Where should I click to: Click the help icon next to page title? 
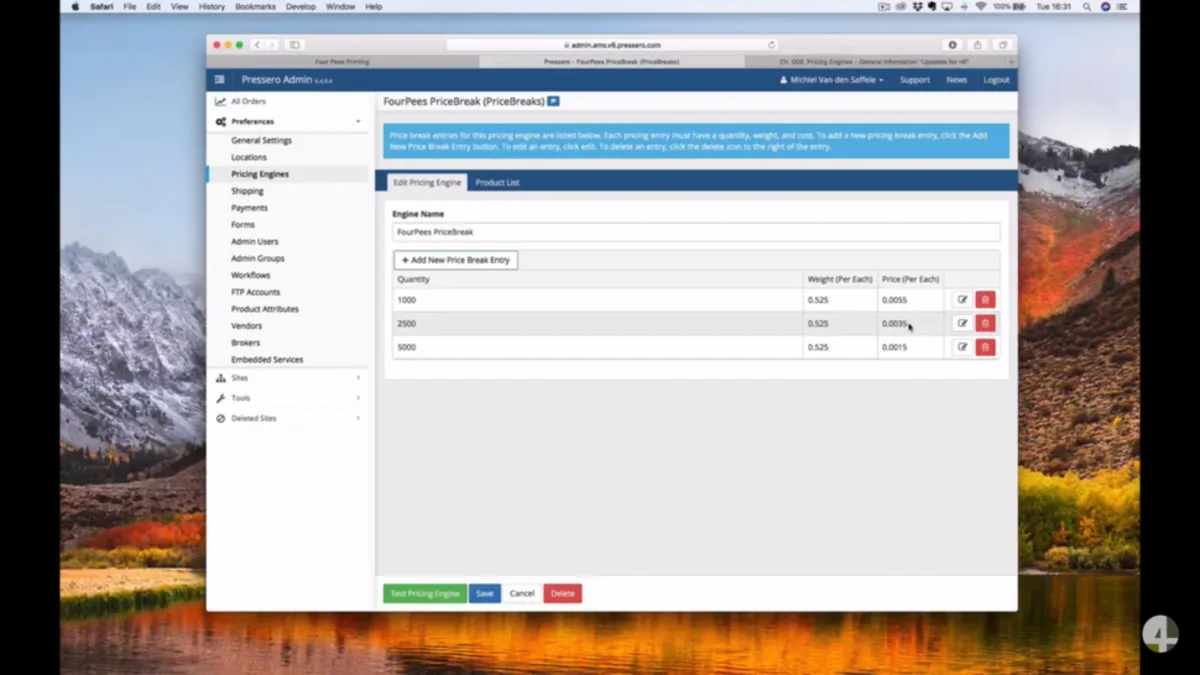(x=553, y=101)
